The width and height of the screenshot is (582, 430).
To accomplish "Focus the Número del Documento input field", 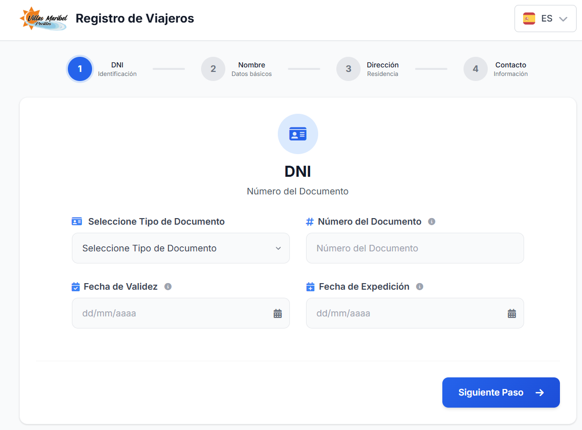I will click(415, 248).
